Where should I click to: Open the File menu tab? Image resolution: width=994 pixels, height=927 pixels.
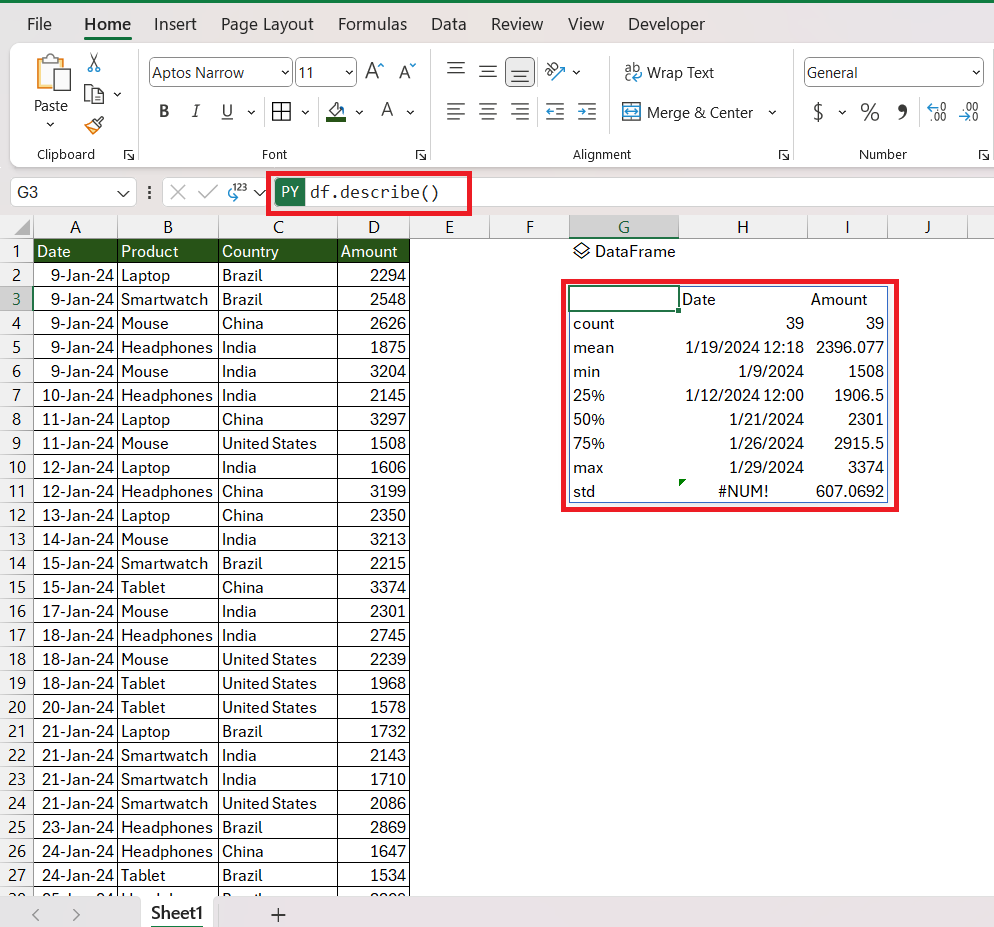39,24
